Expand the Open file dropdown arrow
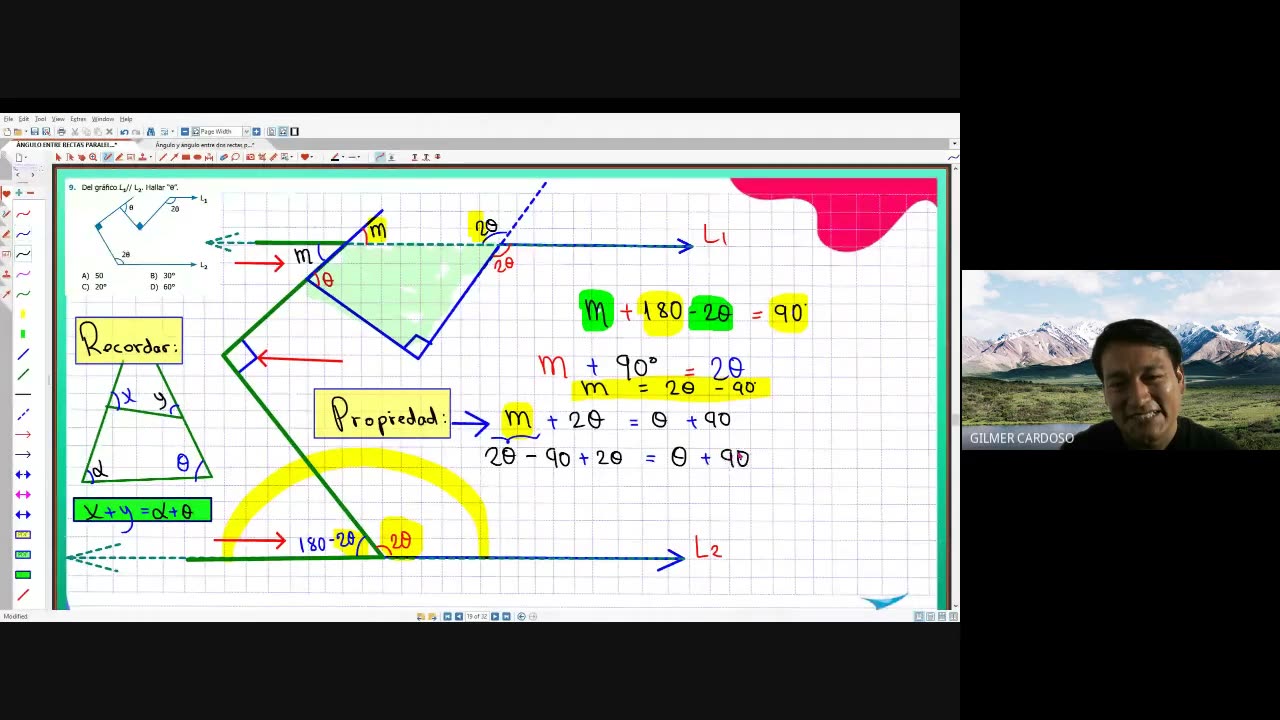Viewport: 1280px width, 720px height. coord(26,131)
